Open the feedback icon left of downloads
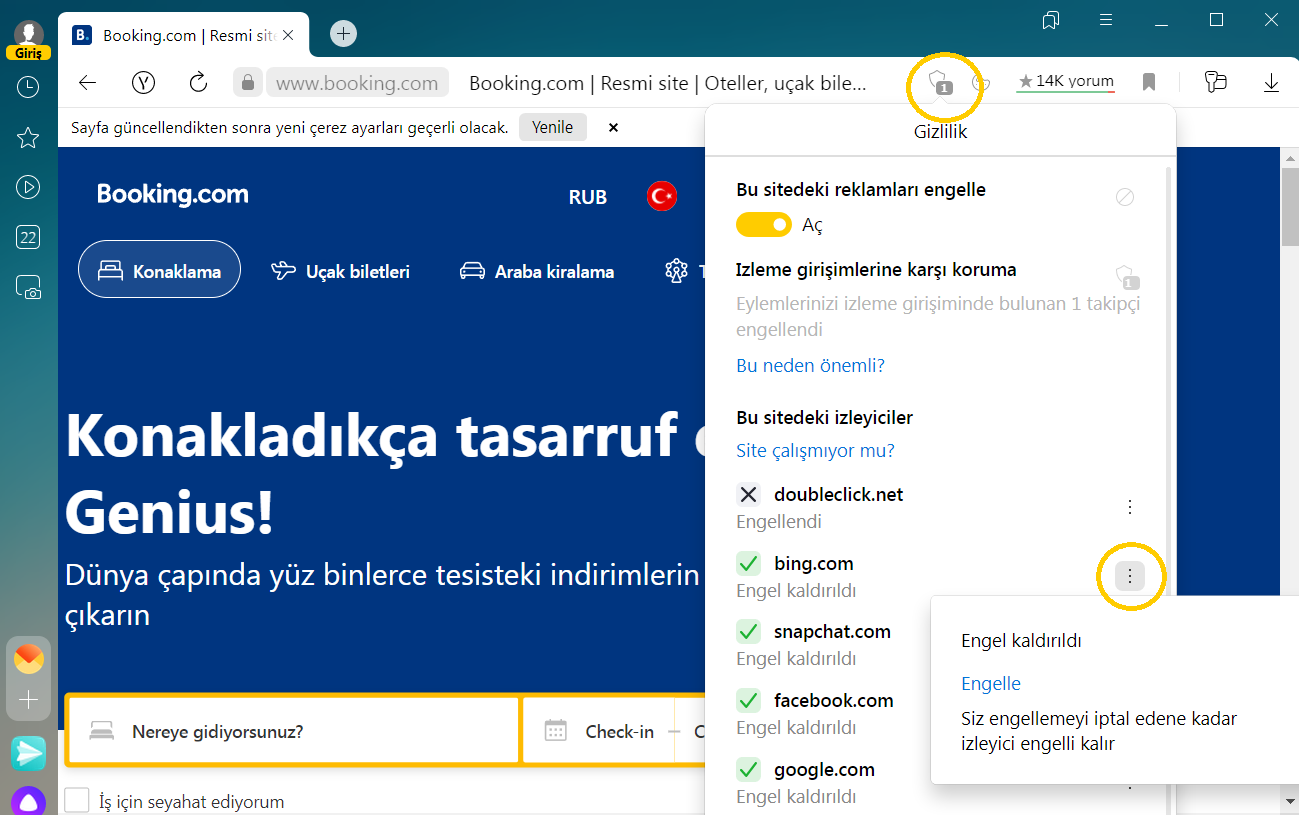This screenshot has width=1299, height=815. coord(1215,82)
